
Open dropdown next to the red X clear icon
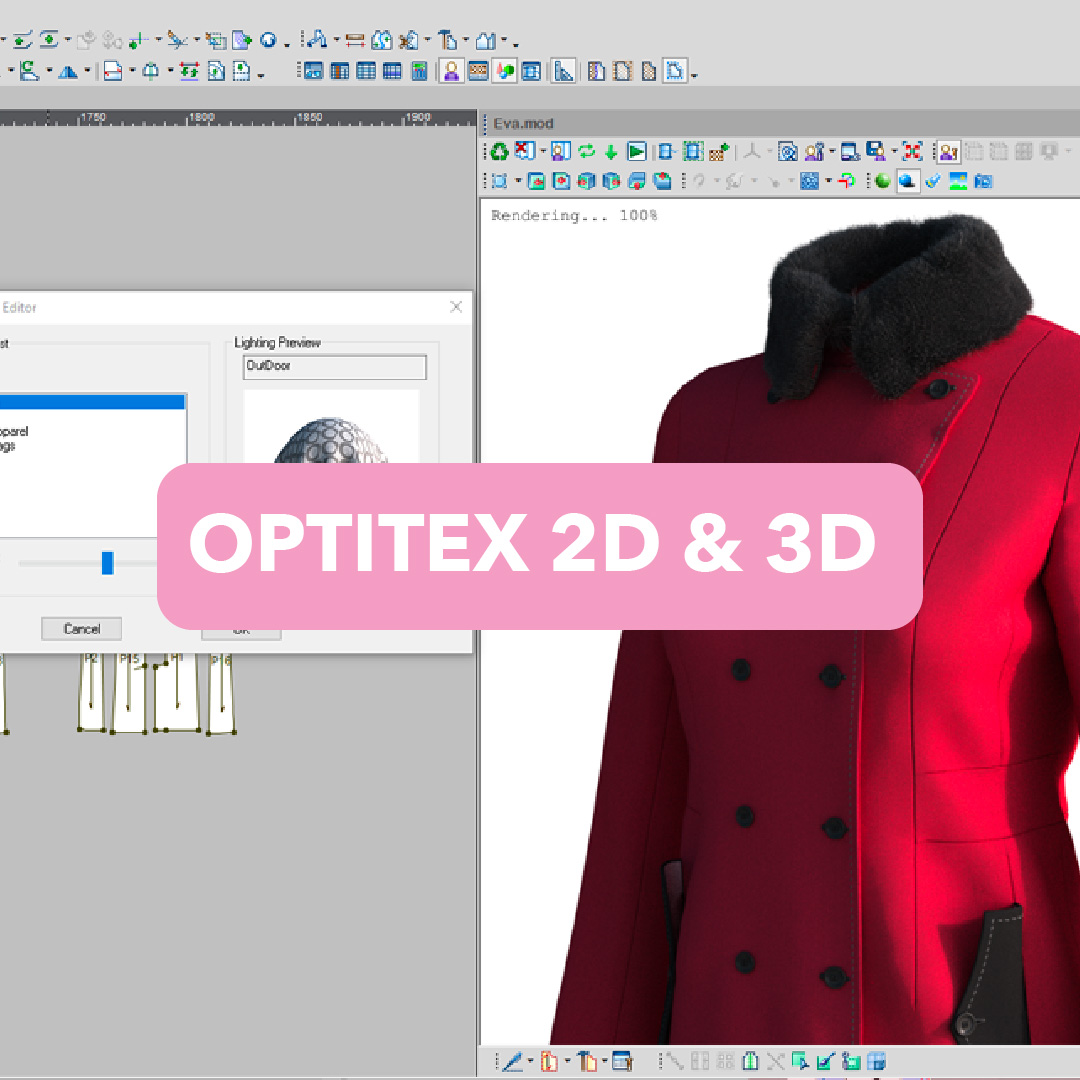pyautogui.click(x=543, y=152)
